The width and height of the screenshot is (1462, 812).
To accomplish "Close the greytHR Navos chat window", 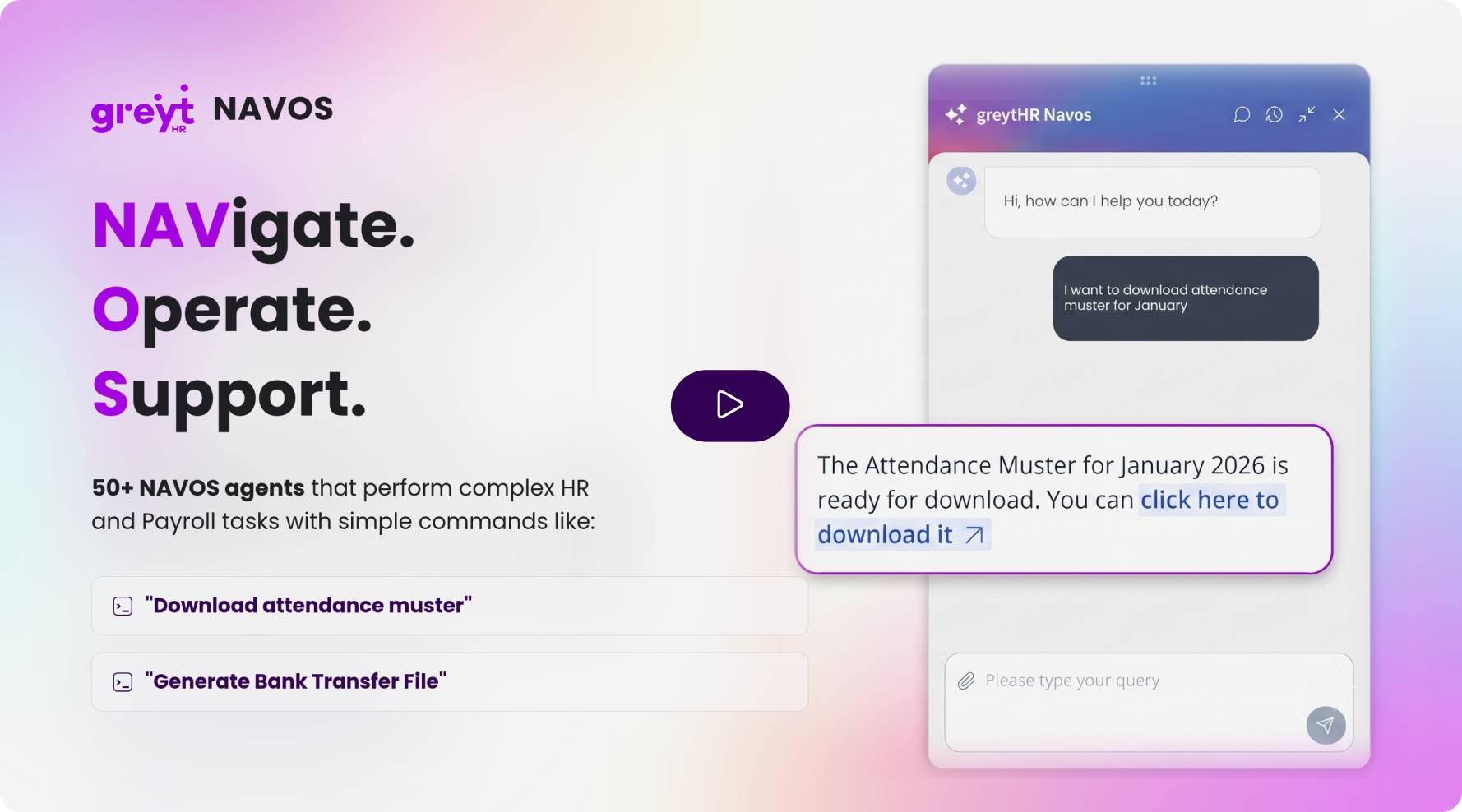I will (1339, 115).
